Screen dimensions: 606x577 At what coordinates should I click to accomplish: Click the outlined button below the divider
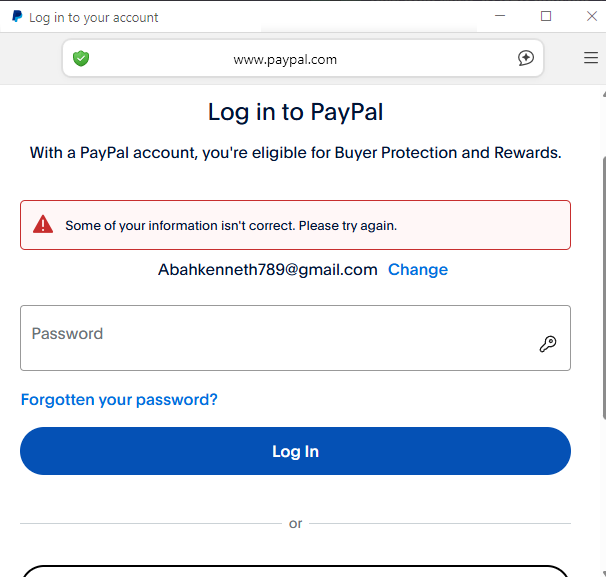pos(295,571)
